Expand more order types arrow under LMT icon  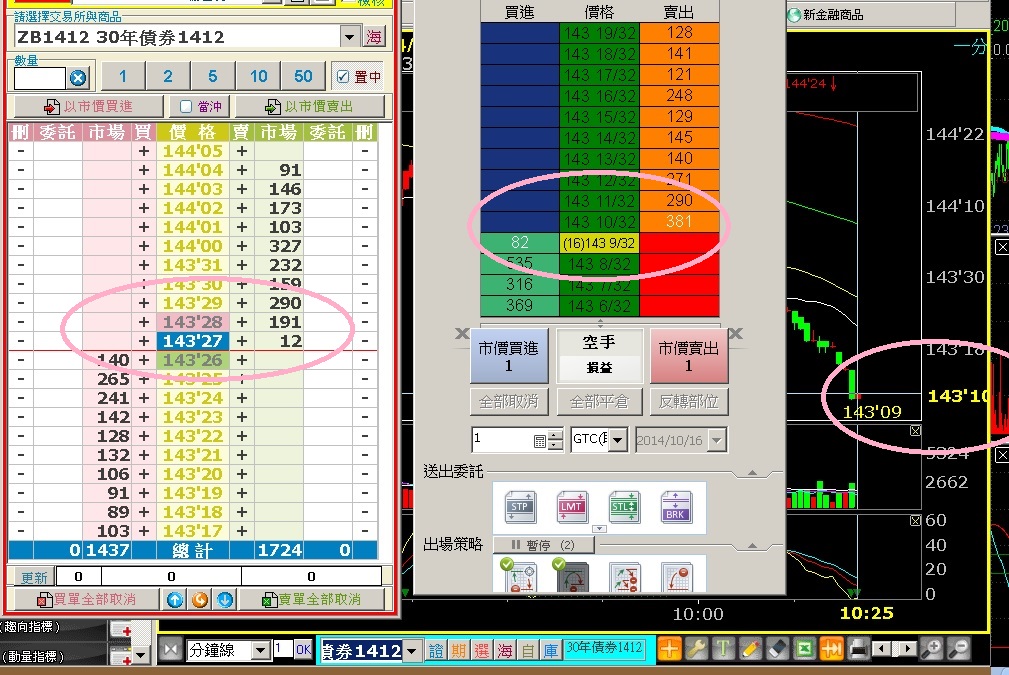coord(599,529)
